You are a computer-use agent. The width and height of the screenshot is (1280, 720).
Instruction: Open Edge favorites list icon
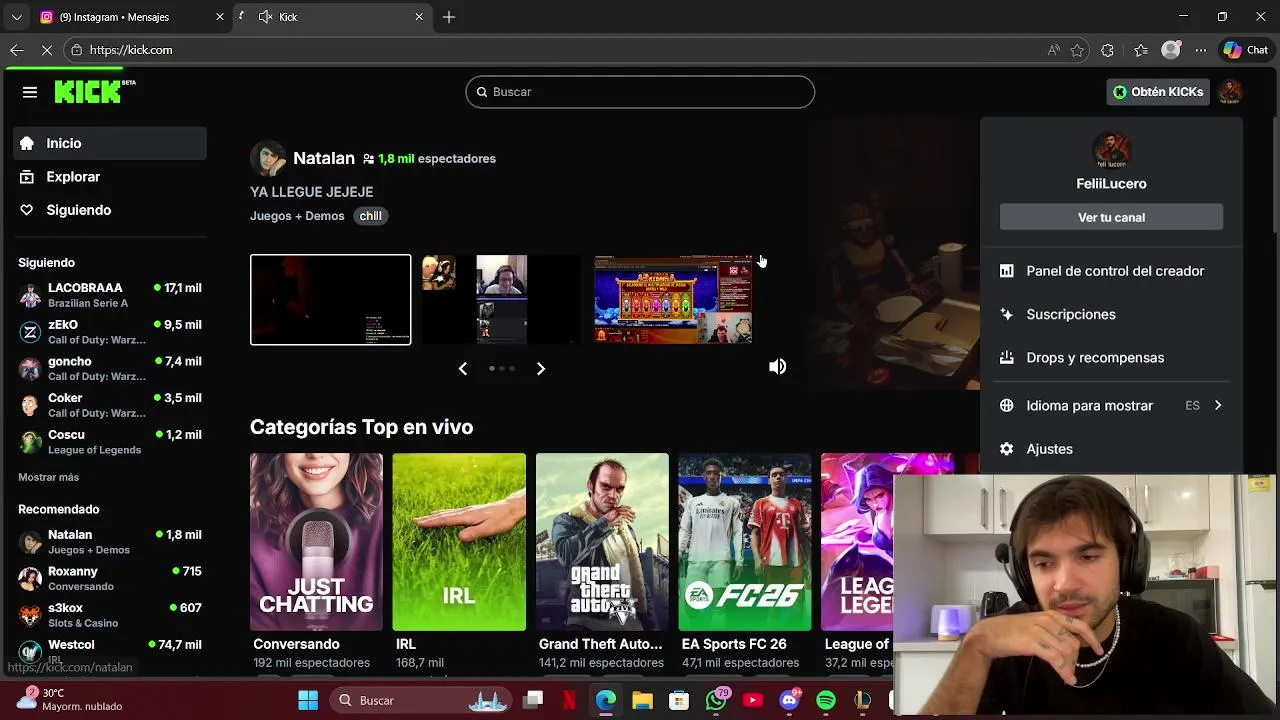[x=1141, y=50]
